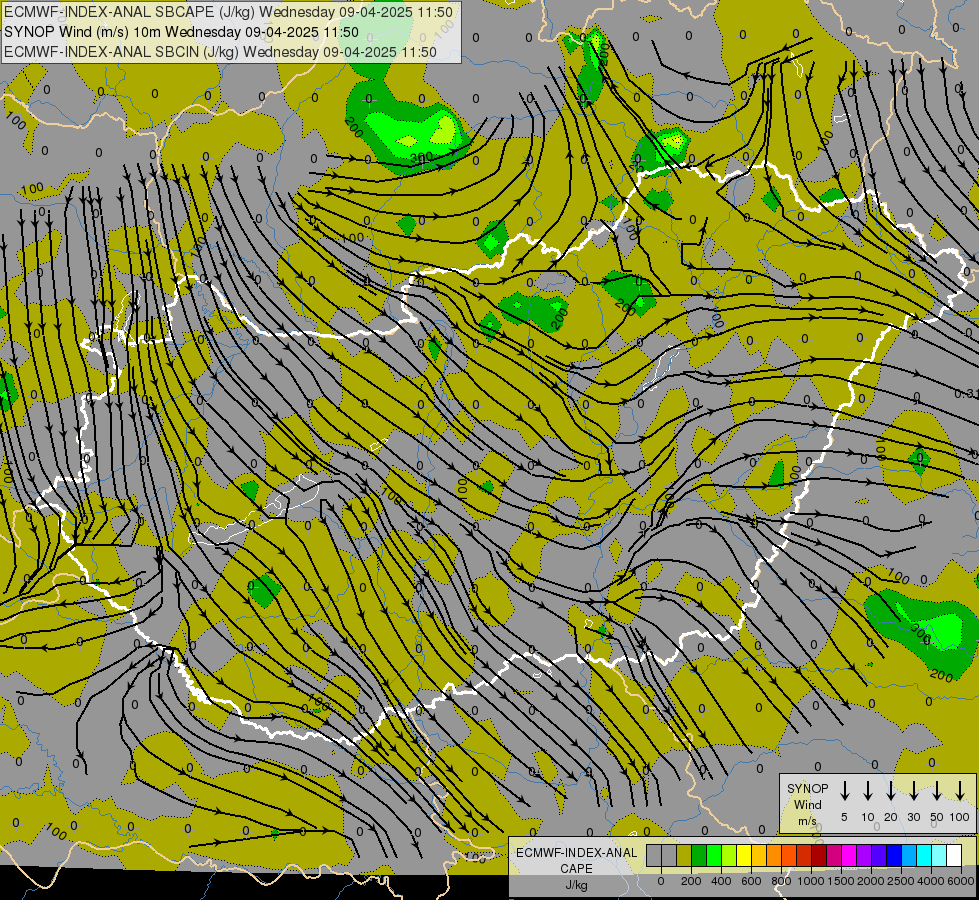Image resolution: width=979 pixels, height=900 pixels.
Task: Click the 1000 tick label on CAPE scale
Action: [811, 881]
